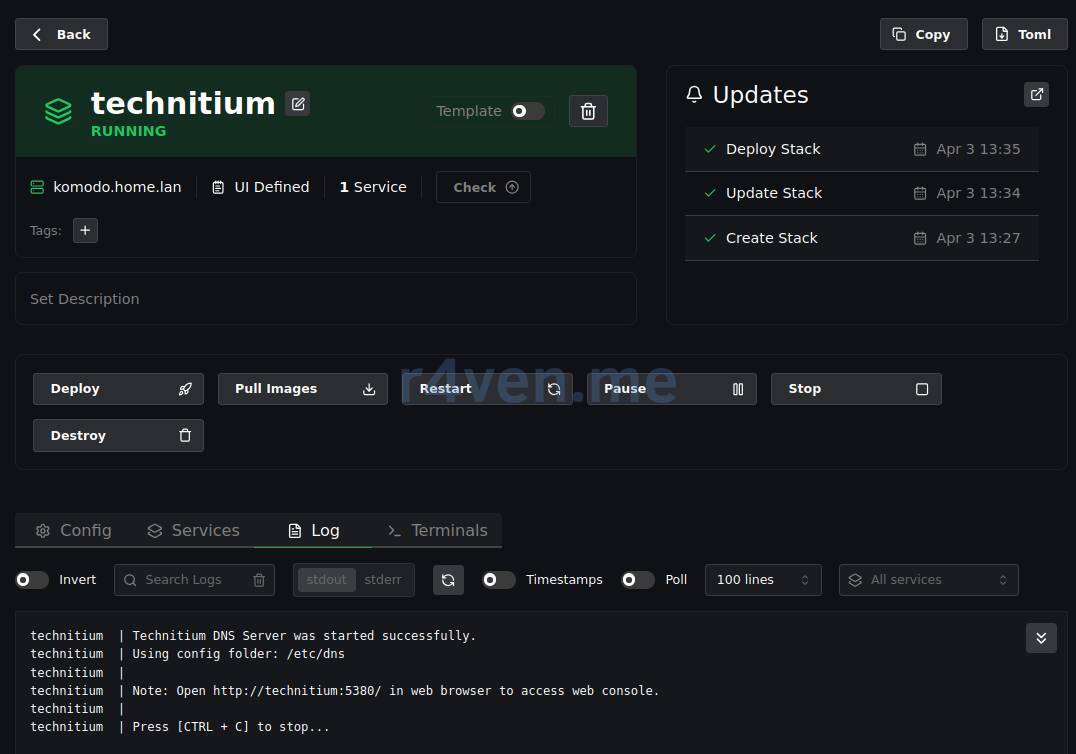
Task: Refresh the logs with reload icon
Action: pos(448,580)
